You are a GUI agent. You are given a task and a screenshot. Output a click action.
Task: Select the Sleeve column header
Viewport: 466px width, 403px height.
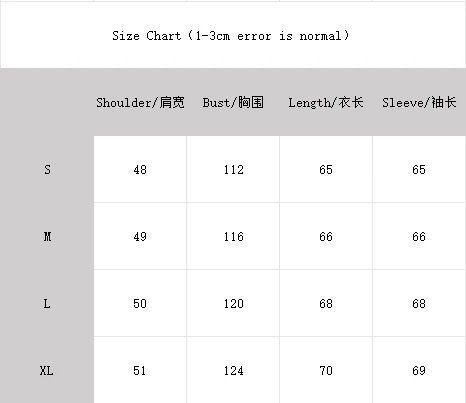tap(419, 102)
